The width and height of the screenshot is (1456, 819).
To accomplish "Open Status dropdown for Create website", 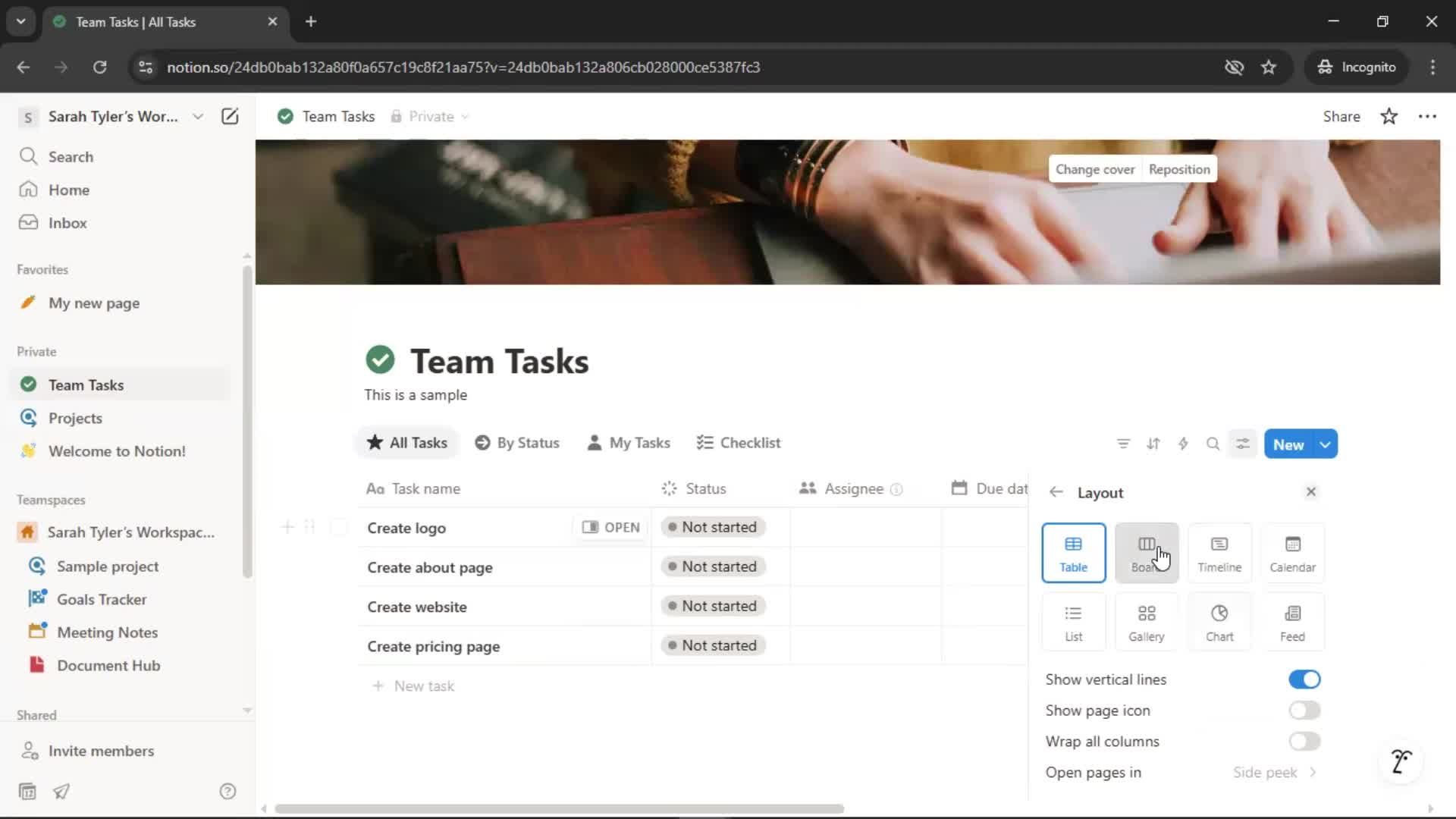I will (713, 606).
